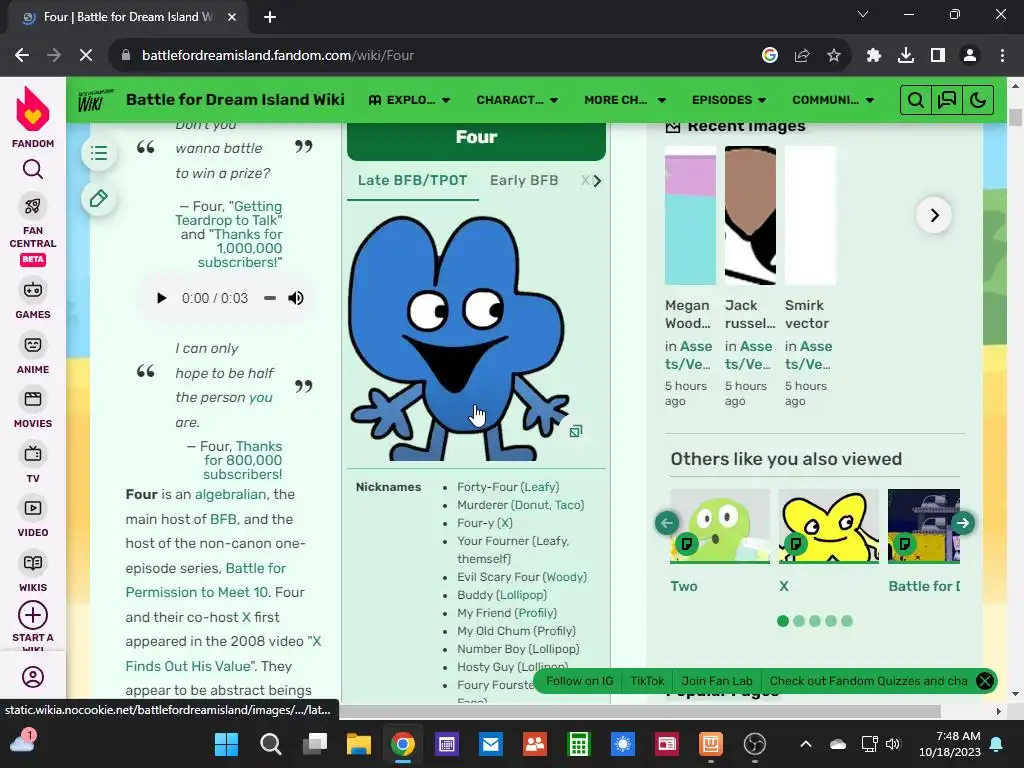This screenshot has height=768, width=1024.
Task: Expand the Community menu
Action: (x=833, y=100)
